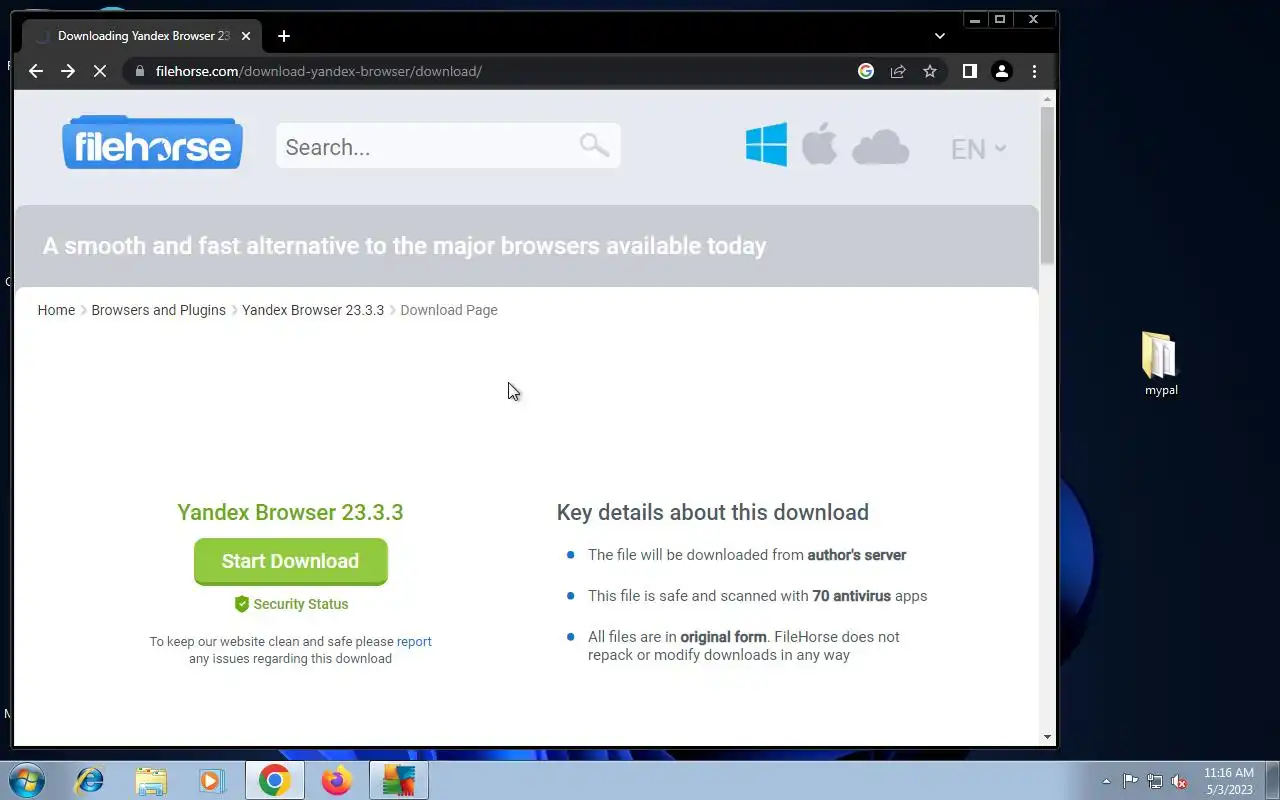Open the mypal folder on the desktop
The height and width of the screenshot is (800, 1280).
(1160, 364)
